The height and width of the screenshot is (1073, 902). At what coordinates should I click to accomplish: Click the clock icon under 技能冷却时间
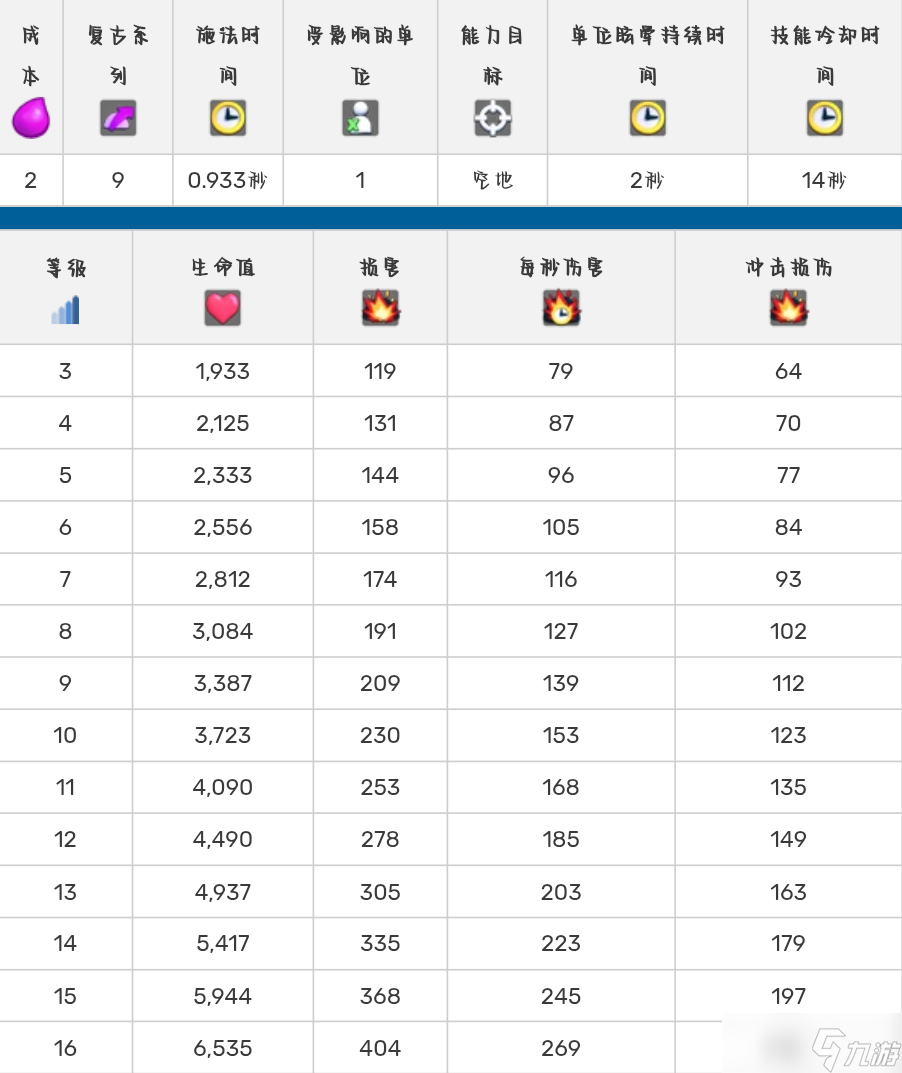click(824, 119)
